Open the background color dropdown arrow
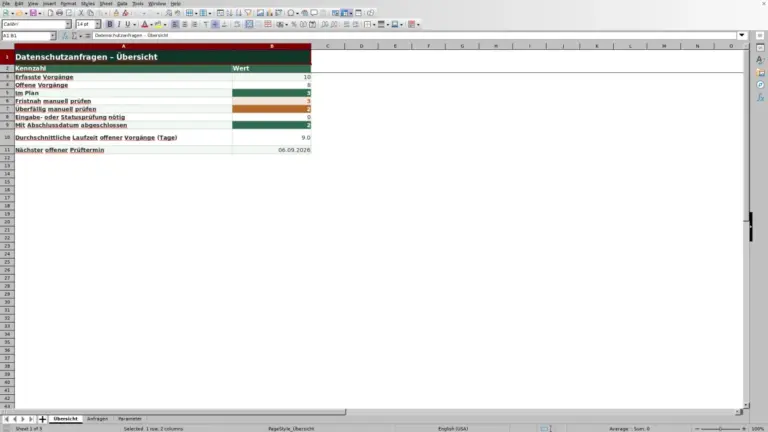Screen dimensions: 768x432 [x=165, y=24]
